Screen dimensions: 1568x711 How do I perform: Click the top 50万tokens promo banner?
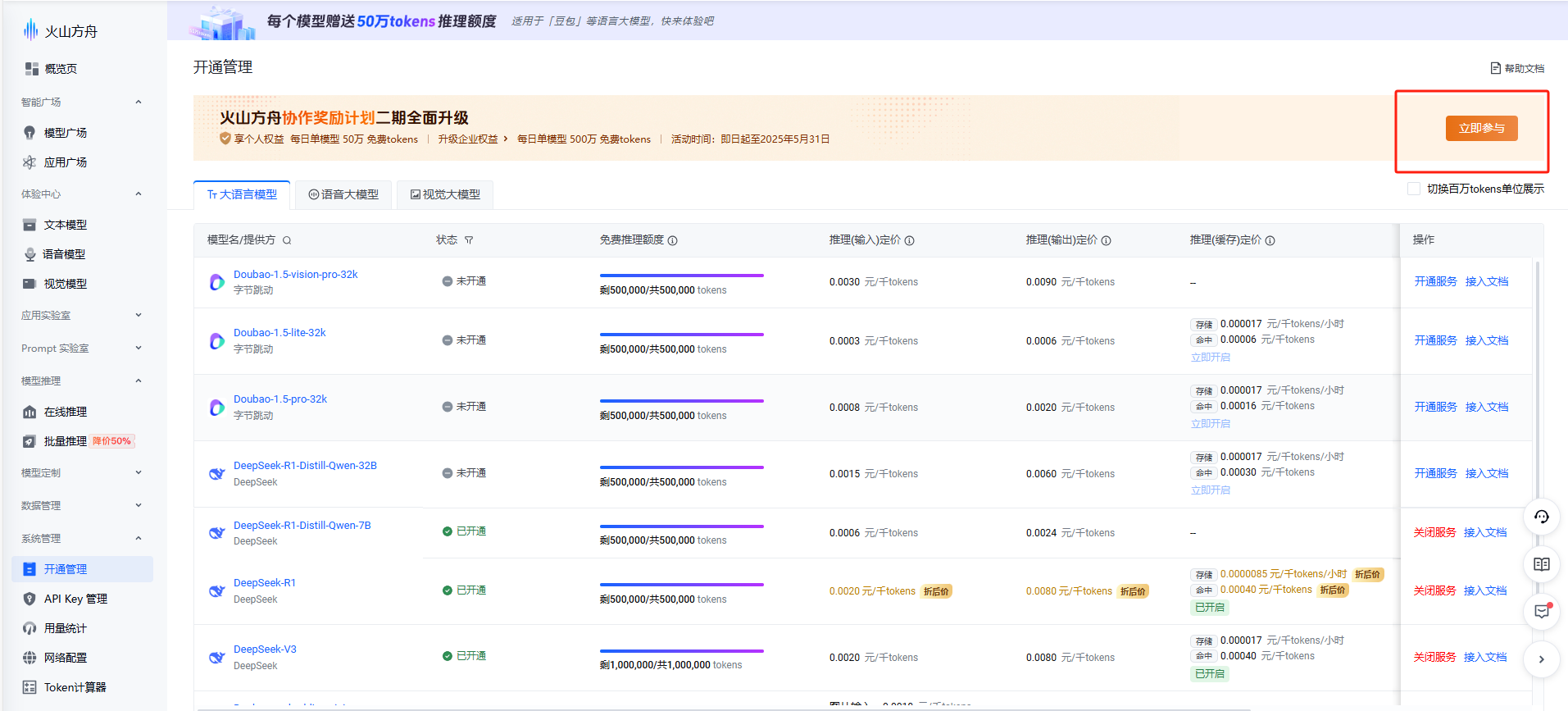[867, 21]
